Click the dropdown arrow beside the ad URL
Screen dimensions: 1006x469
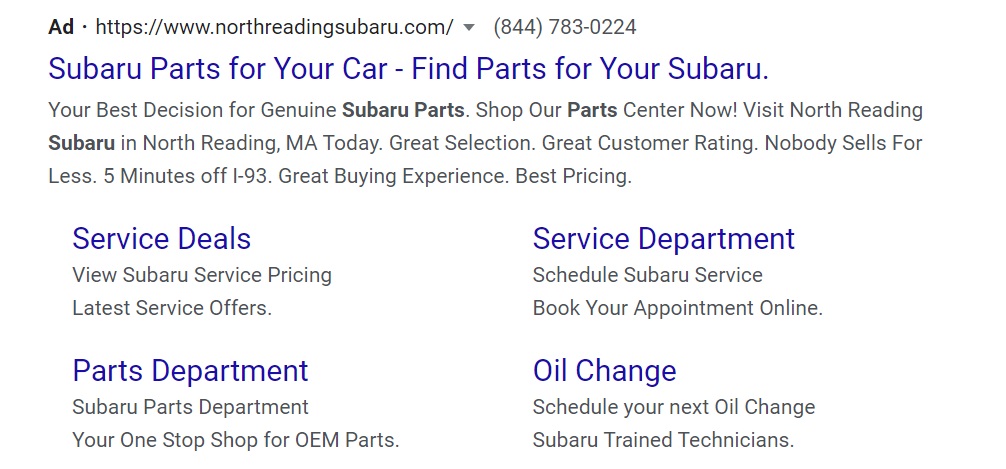point(469,28)
